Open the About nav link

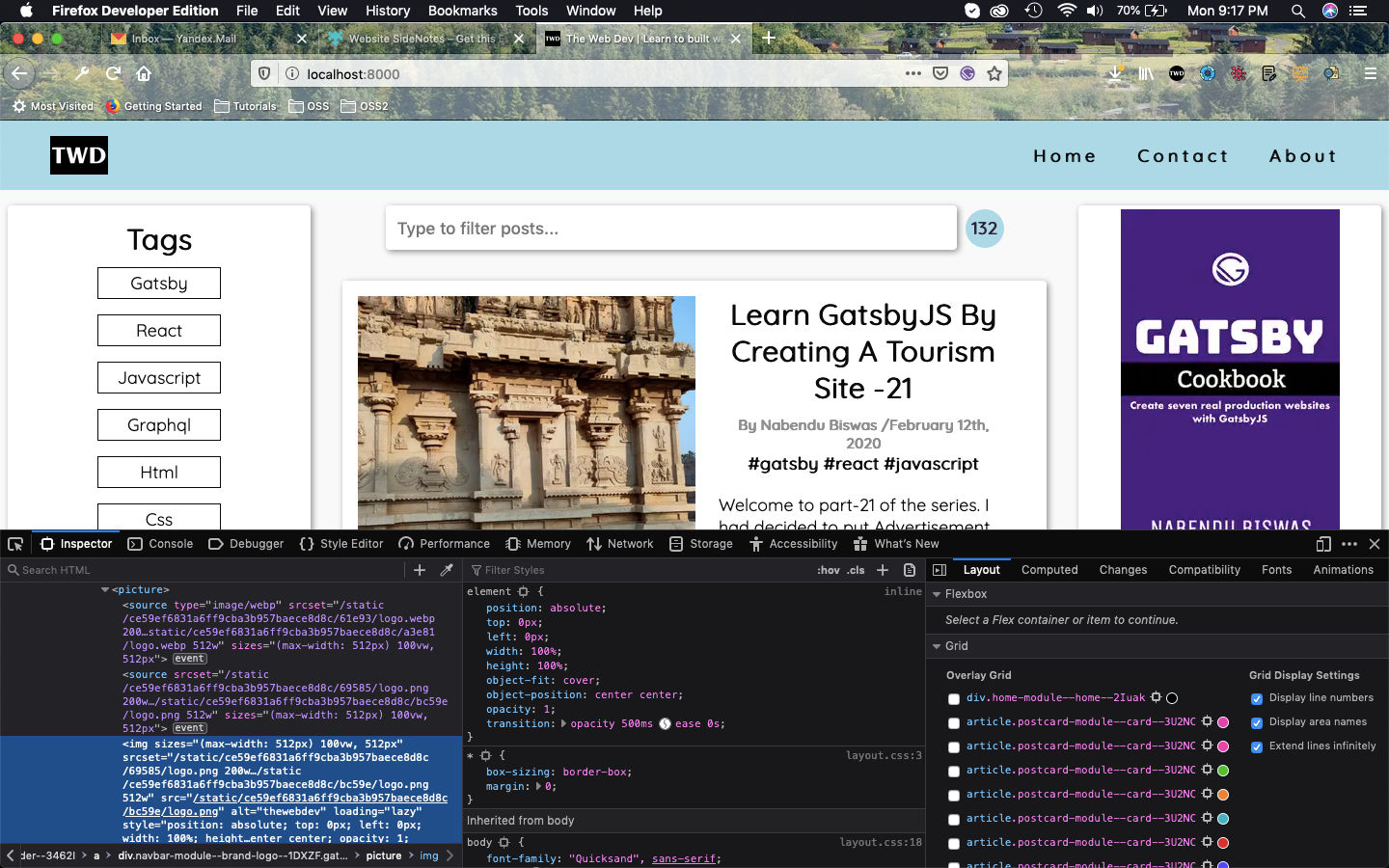(1303, 156)
